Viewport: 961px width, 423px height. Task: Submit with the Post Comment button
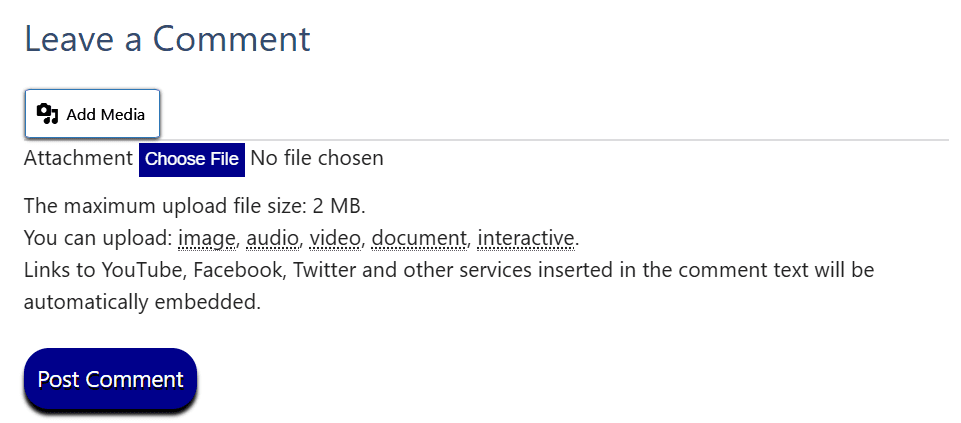coord(110,380)
